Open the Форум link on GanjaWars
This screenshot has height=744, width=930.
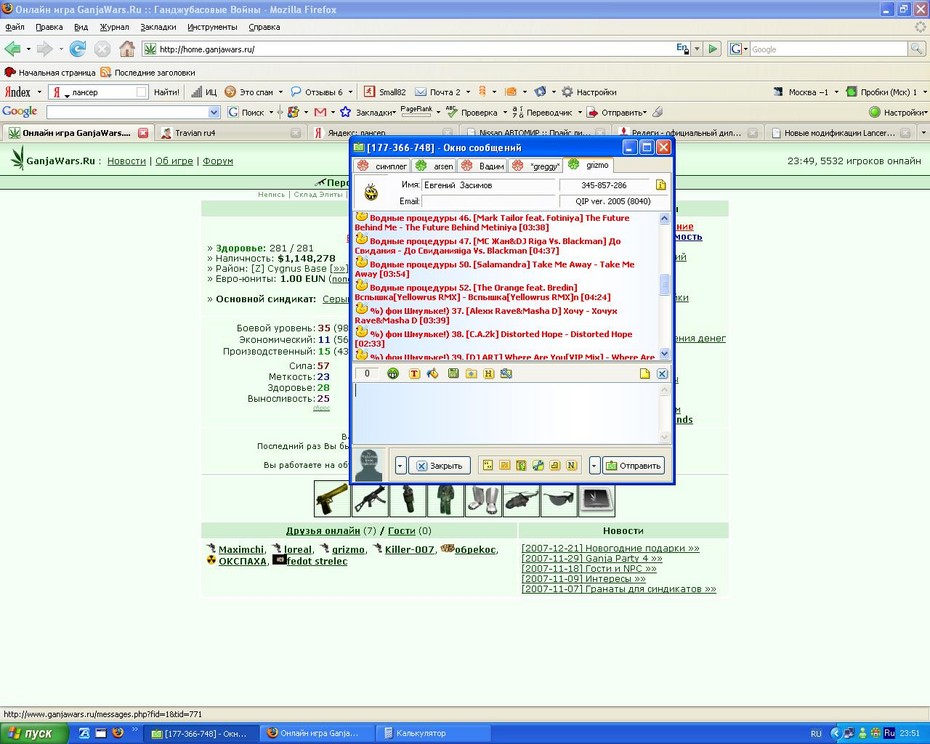coord(218,161)
